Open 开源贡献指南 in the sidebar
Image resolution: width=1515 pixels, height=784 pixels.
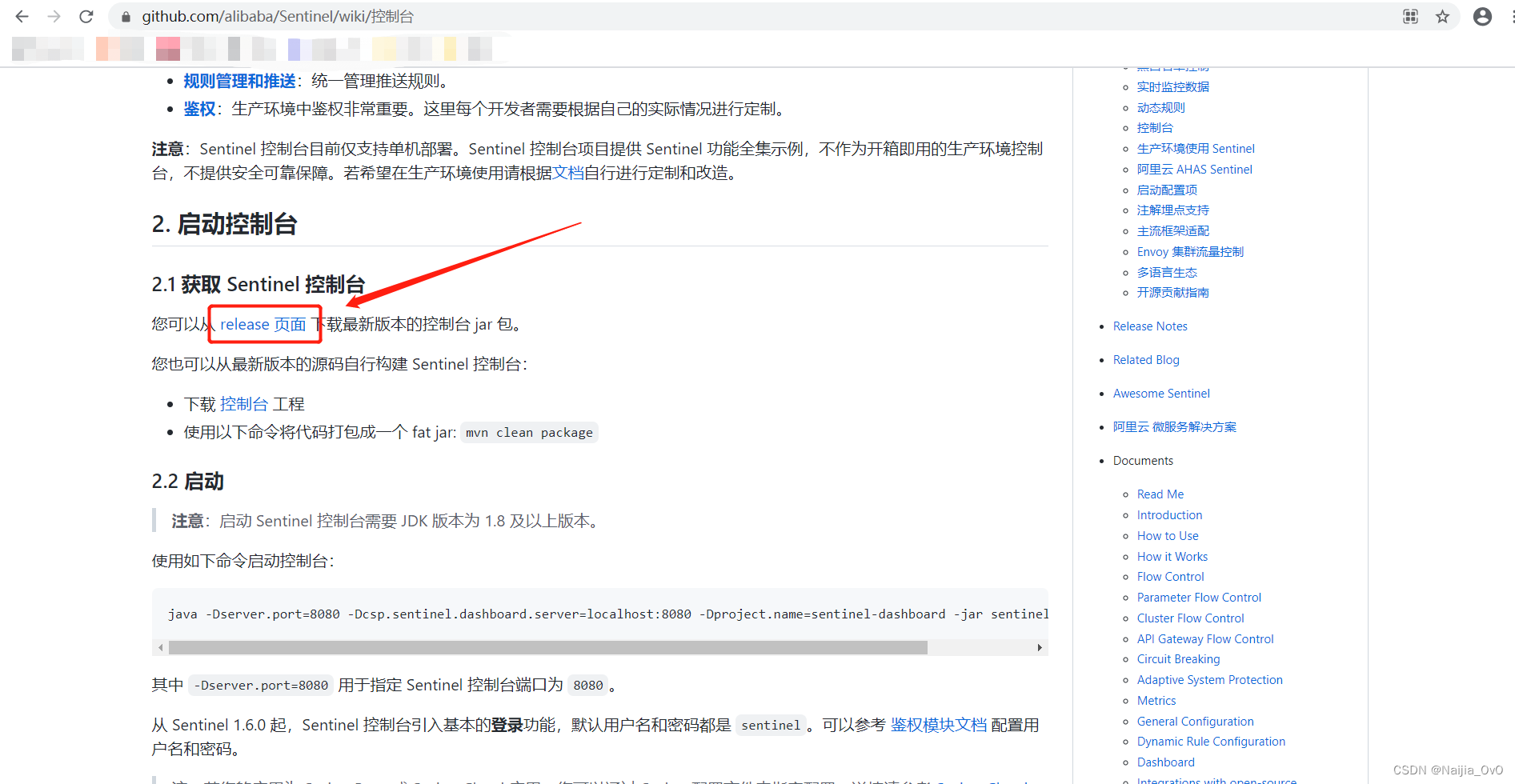(1173, 292)
